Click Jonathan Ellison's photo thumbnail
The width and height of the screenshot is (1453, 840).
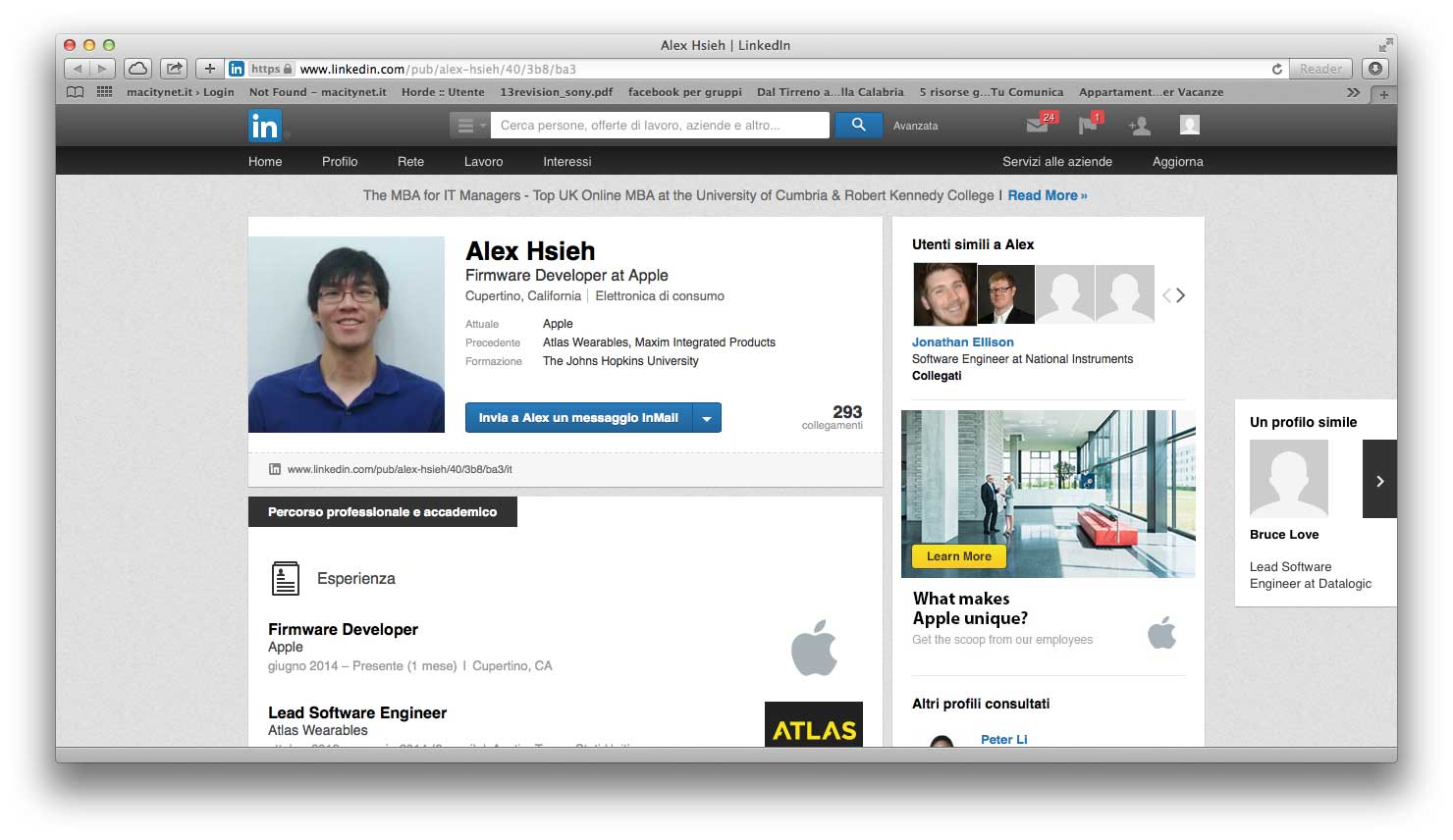click(x=944, y=294)
